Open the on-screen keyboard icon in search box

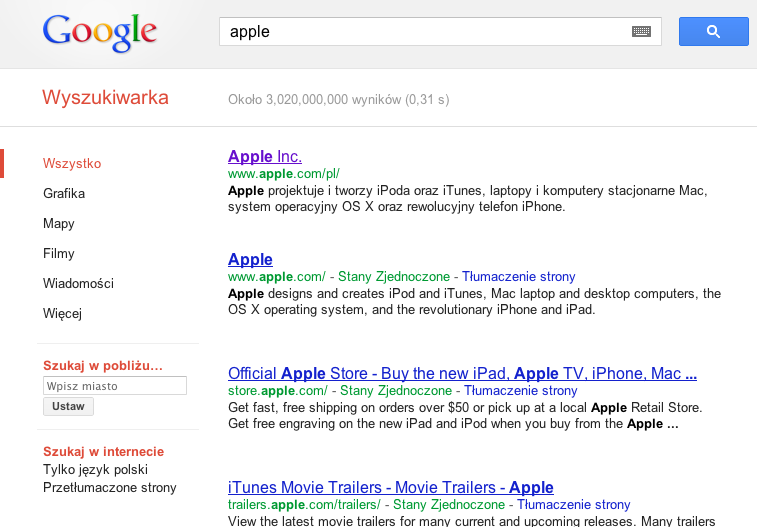pos(641,32)
